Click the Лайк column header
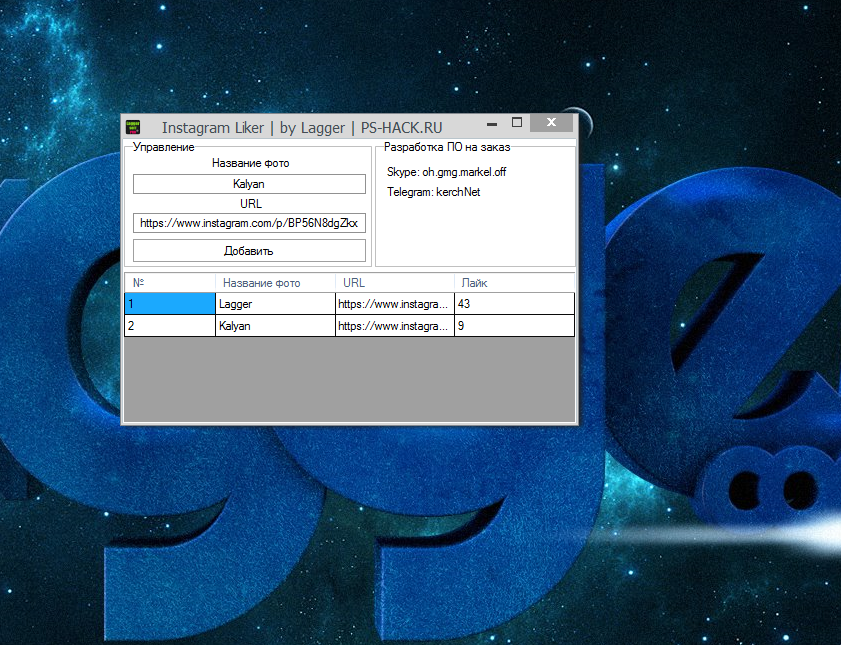The image size is (841, 645). [x=514, y=283]
